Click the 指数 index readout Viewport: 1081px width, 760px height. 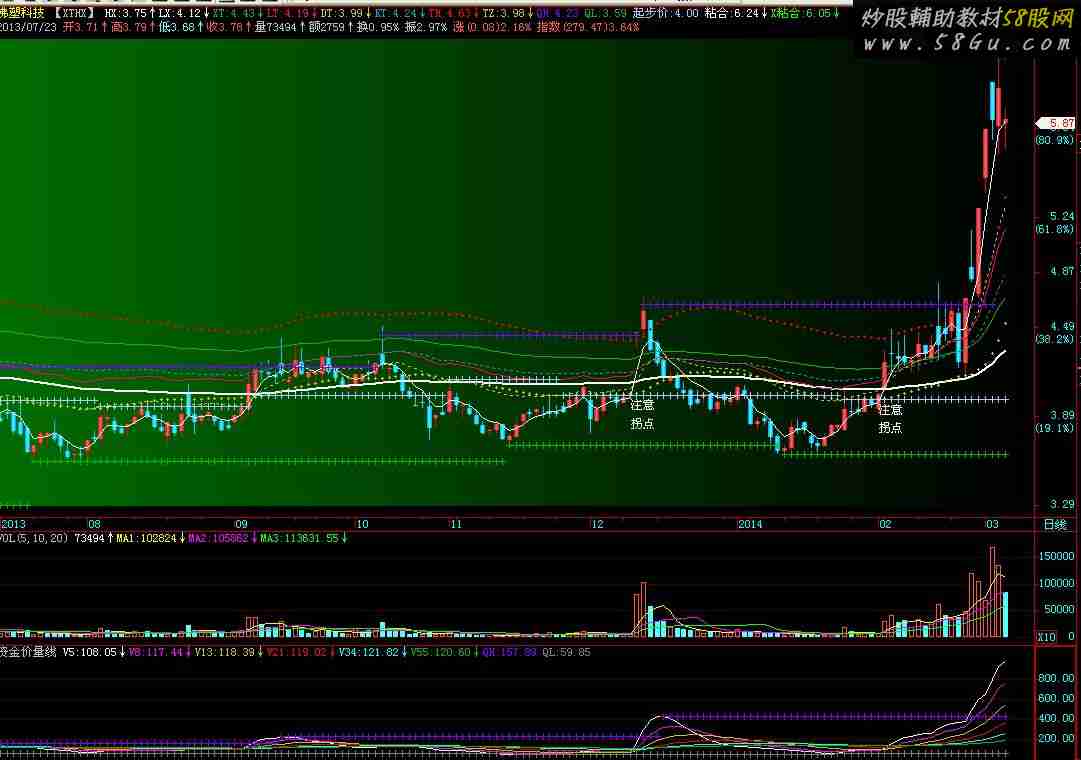(x=587, y=28)
